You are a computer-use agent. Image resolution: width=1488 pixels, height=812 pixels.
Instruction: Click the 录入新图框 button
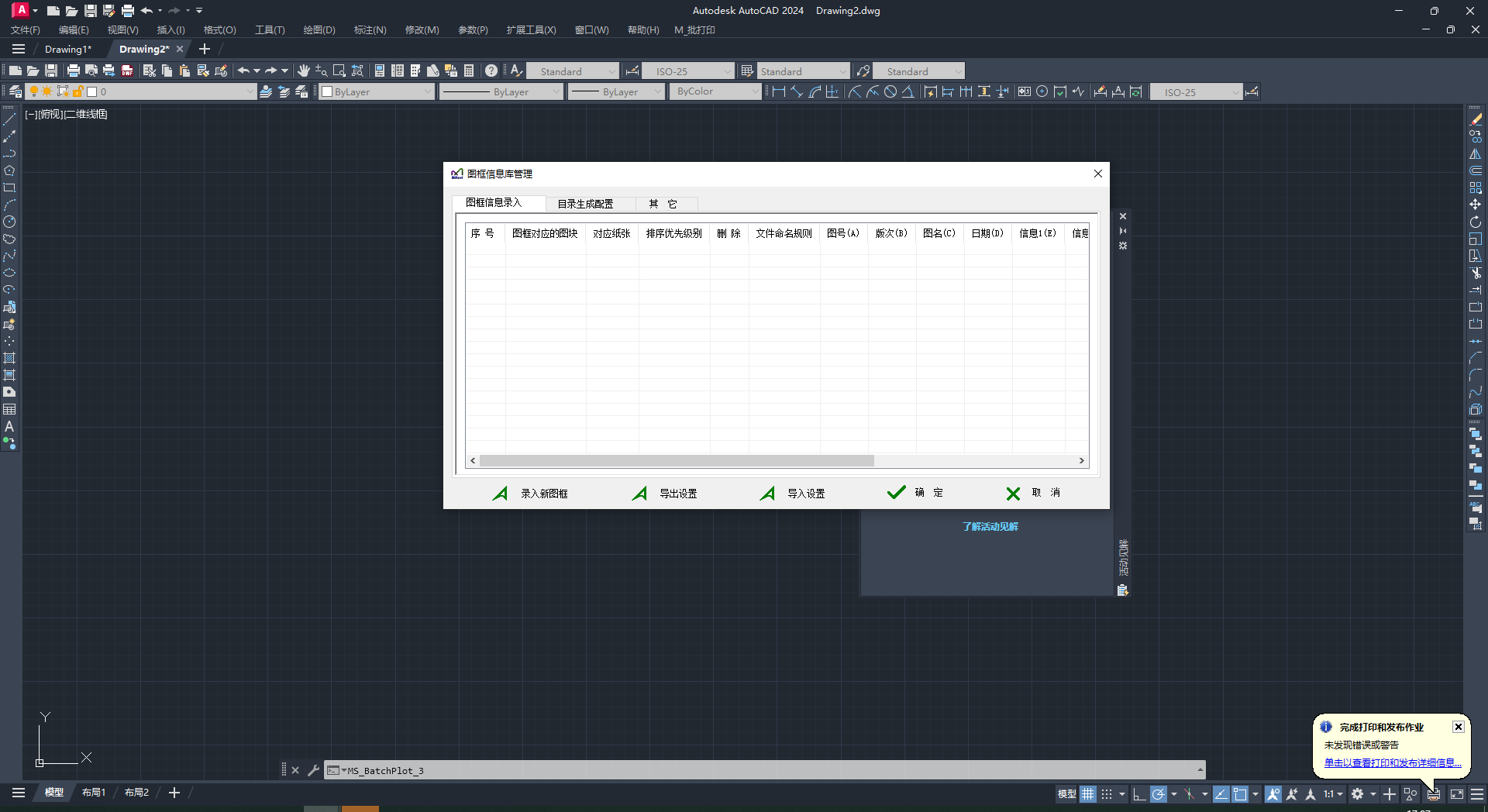point(531,493)
